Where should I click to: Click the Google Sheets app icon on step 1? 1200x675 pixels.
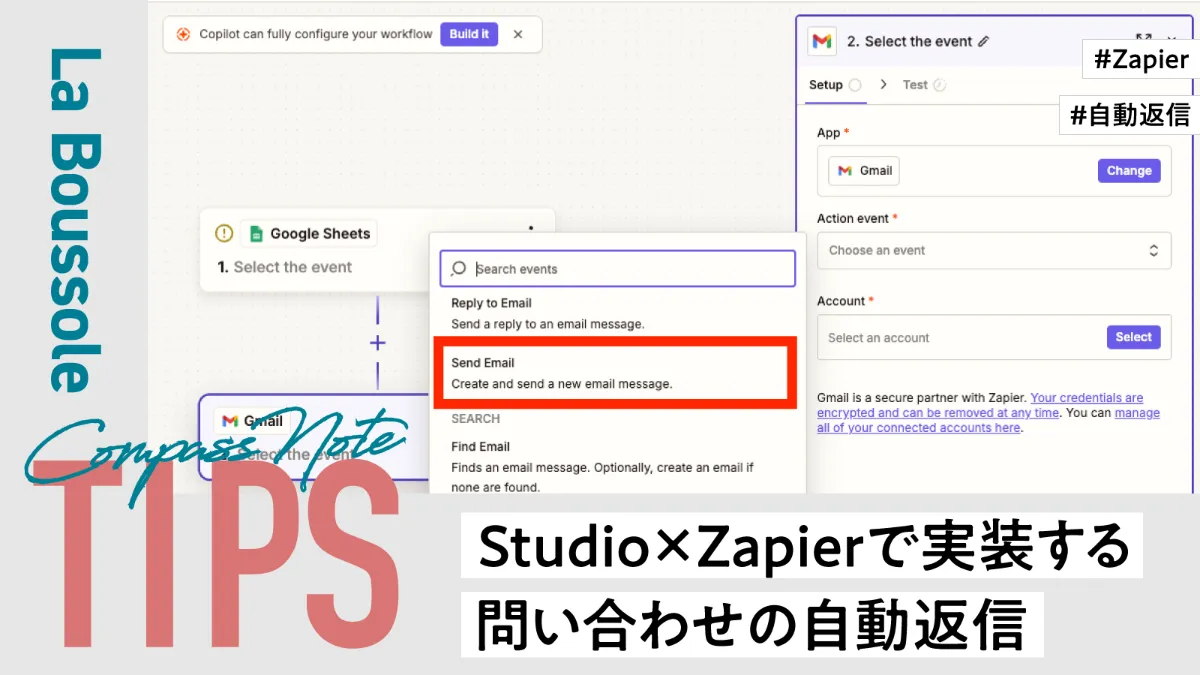click(x=258, y=233)
